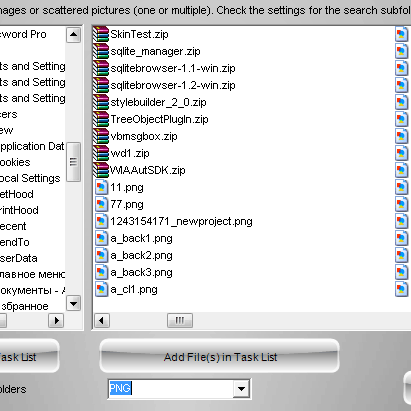This screenshot has width=411, height=411.
Task: Select the UserData folder in tree
Action: [x=18, y=258]
